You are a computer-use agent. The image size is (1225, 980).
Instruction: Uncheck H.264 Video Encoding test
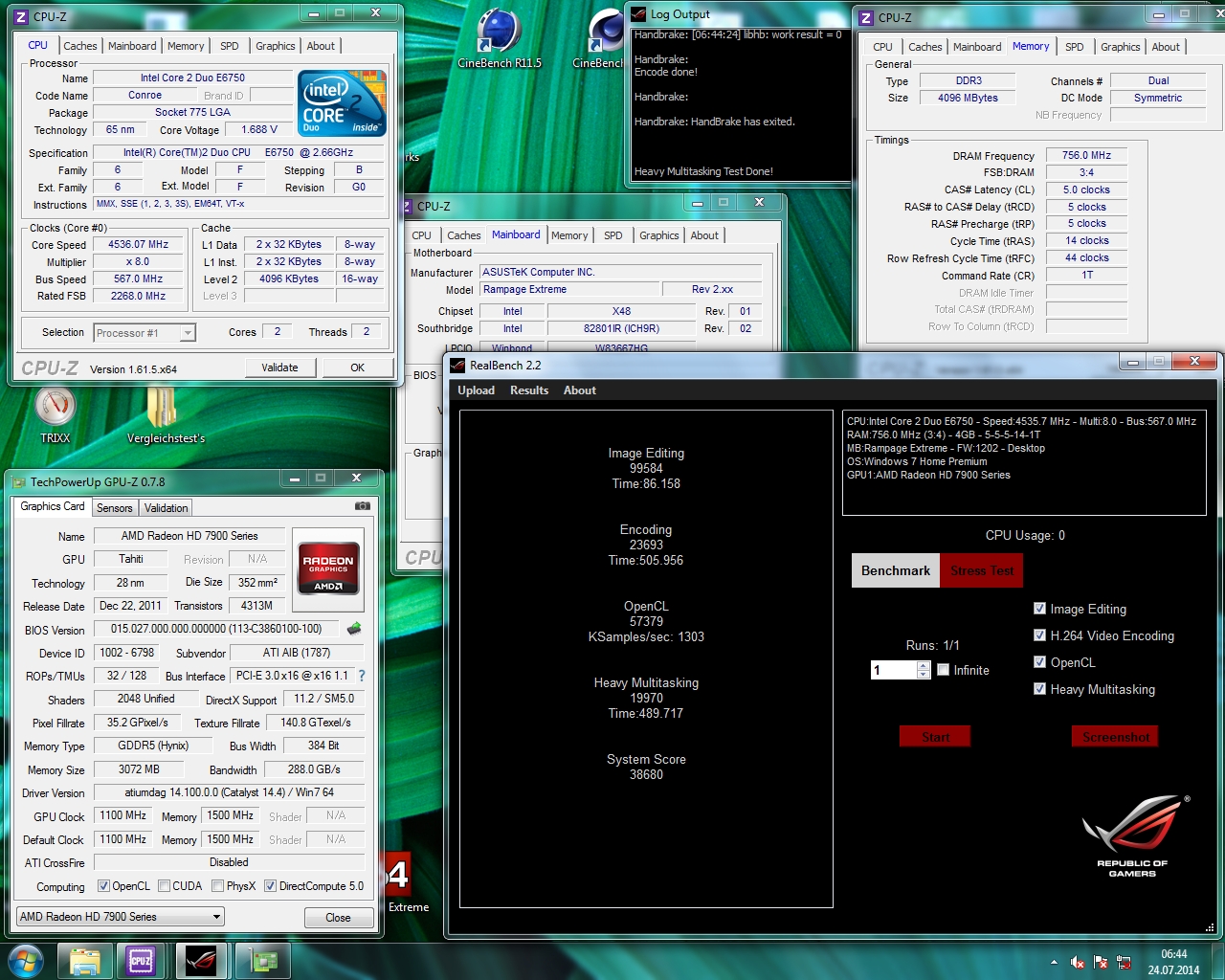(1039, 635)
